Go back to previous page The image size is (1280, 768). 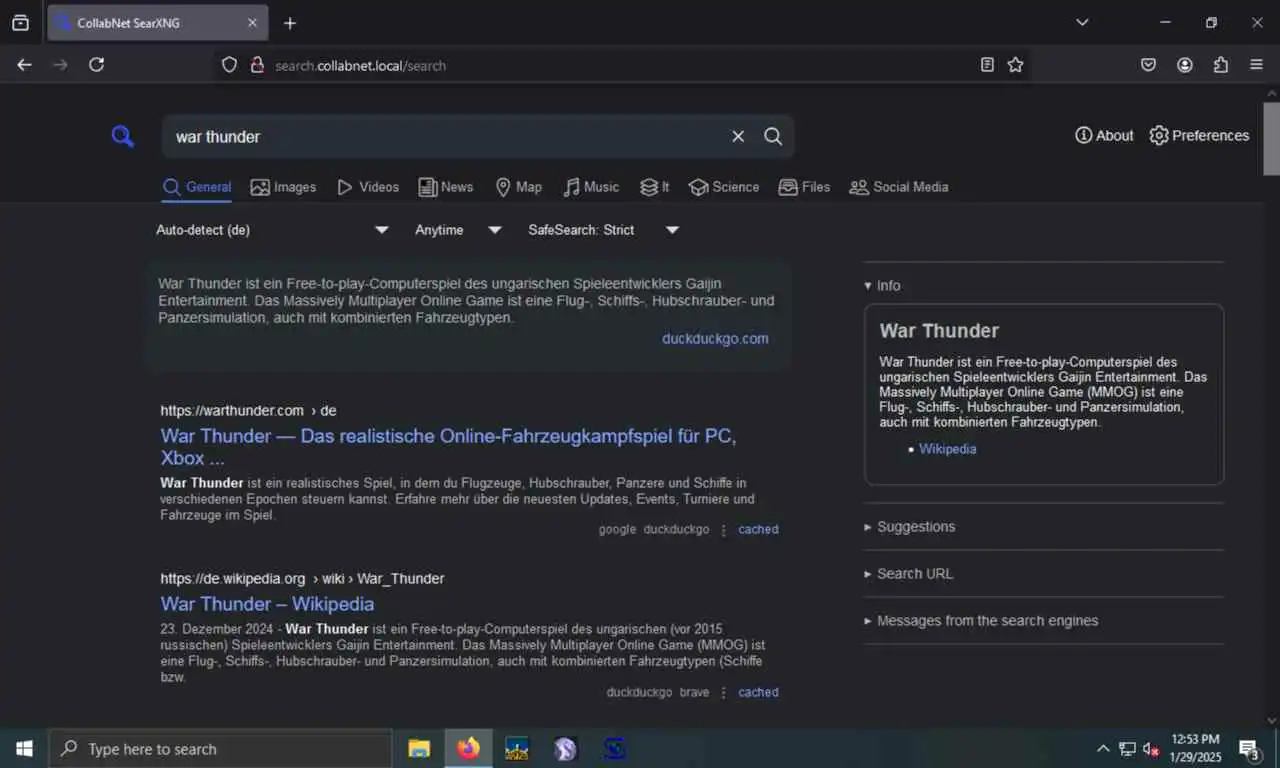click(x=24, y=65)
